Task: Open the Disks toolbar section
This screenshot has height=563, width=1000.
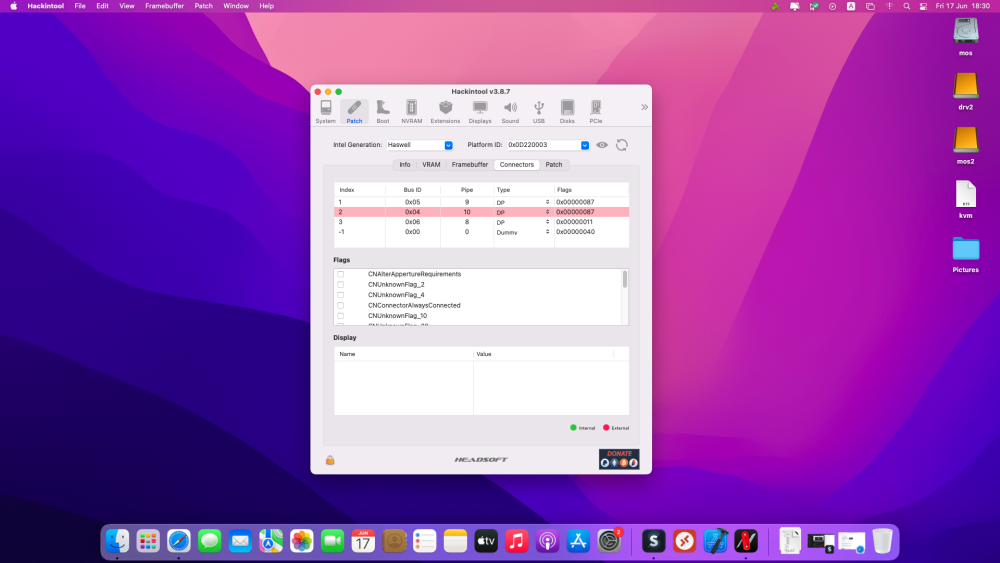Action: 567,112
